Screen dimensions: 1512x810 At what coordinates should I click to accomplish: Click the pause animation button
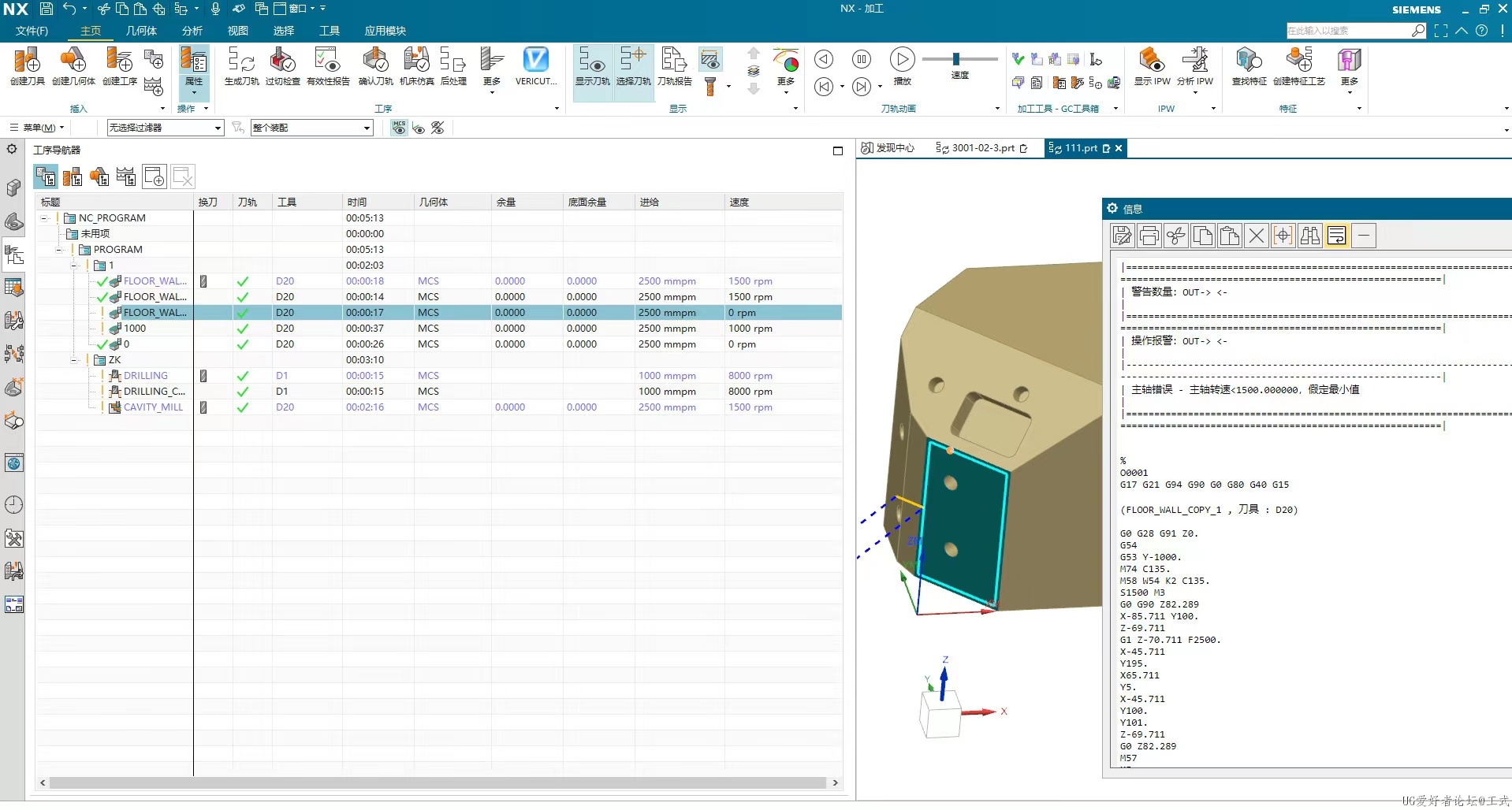coord(862,59)
